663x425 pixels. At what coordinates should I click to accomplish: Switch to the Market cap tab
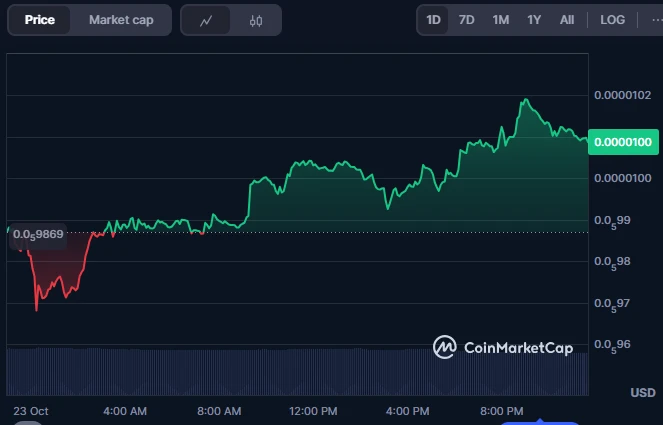click(x=121, y=20)
